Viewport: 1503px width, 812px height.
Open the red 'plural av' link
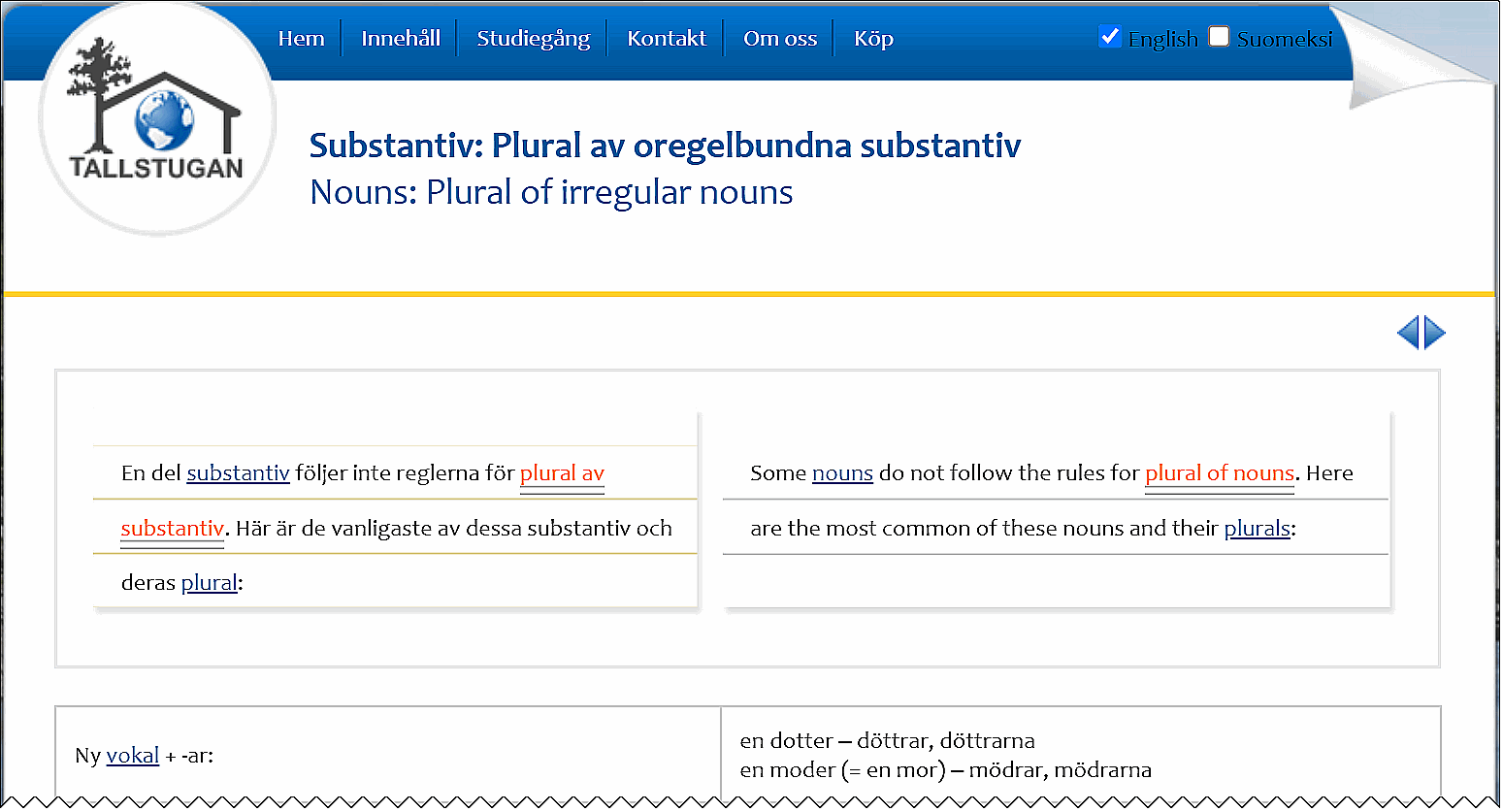562,473
